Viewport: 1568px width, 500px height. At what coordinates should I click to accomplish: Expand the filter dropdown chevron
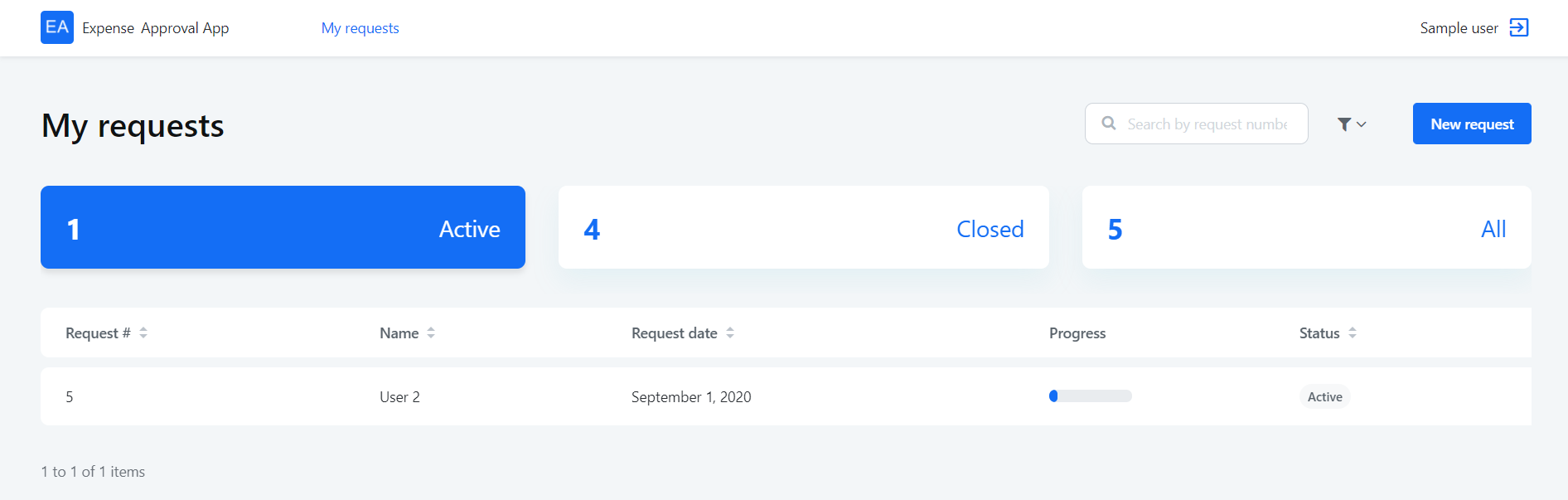pos(1362,124)
